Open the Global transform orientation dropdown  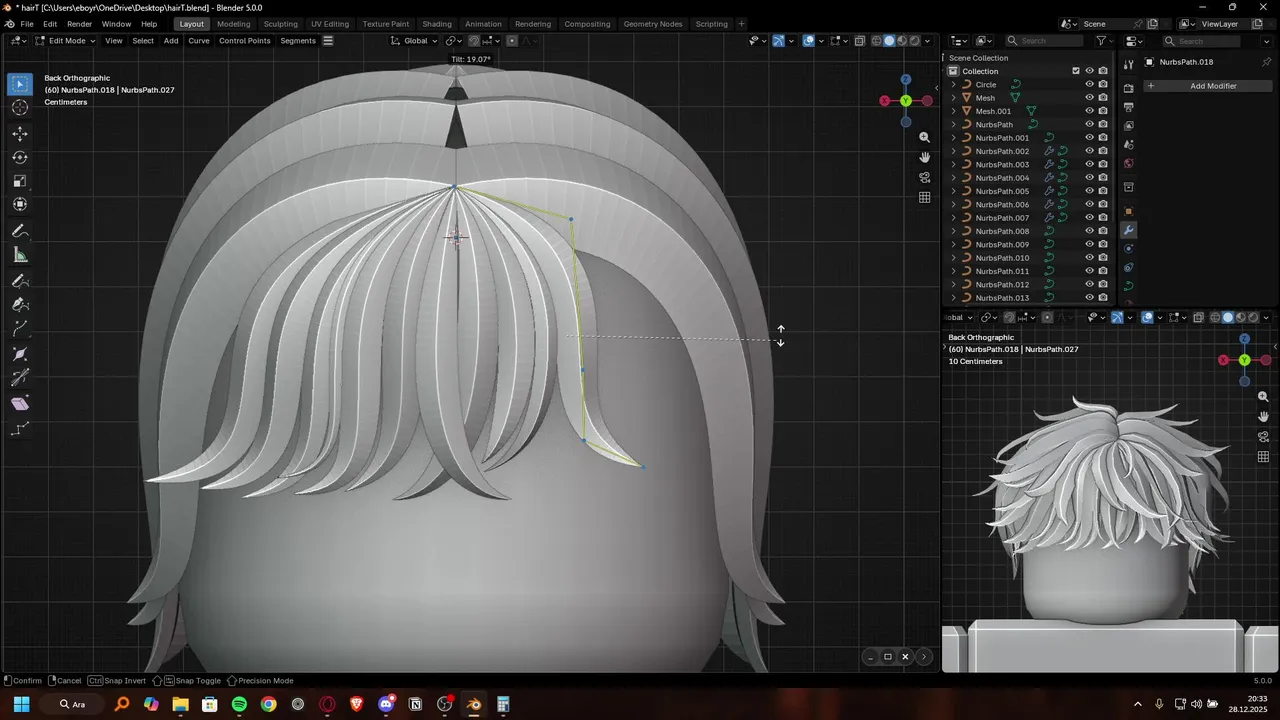(x=414, y=41)
